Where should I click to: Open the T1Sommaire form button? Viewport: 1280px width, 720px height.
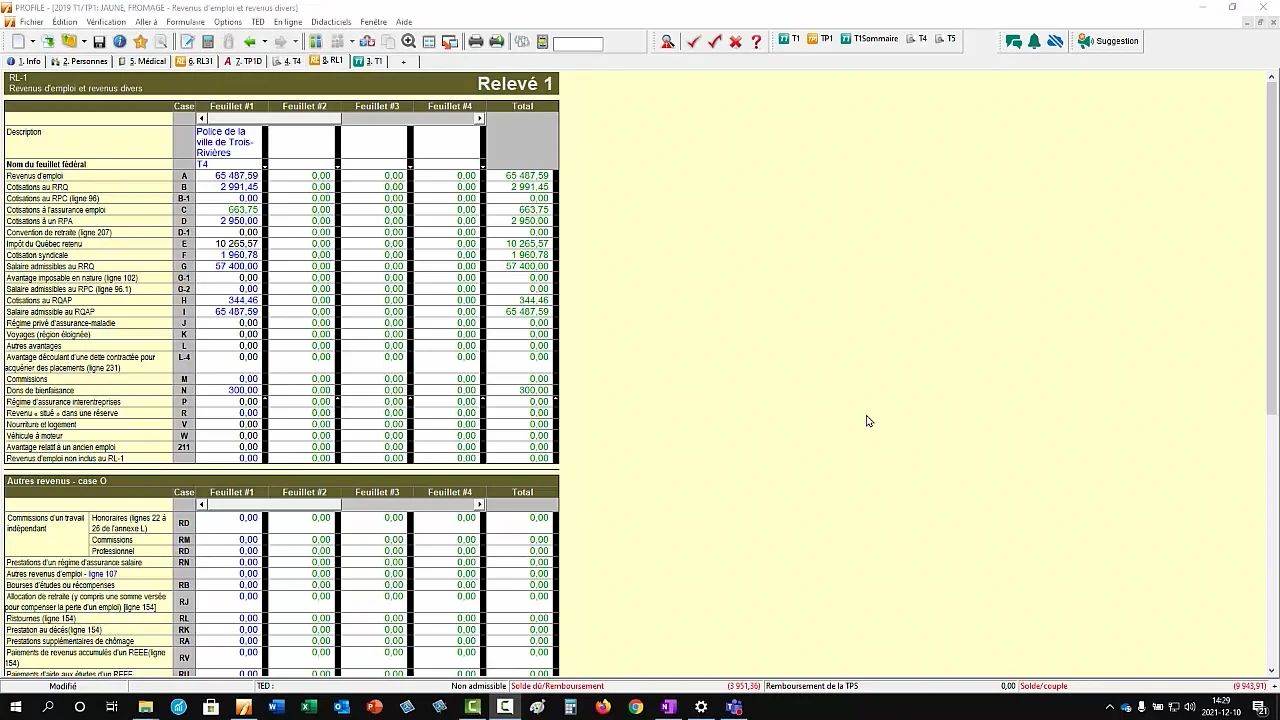coord(869,39)
